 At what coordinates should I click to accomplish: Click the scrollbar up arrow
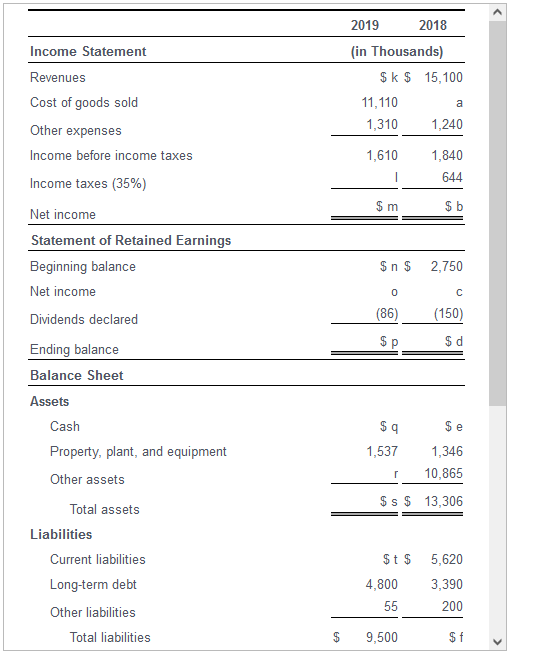(x=497, y=12)
